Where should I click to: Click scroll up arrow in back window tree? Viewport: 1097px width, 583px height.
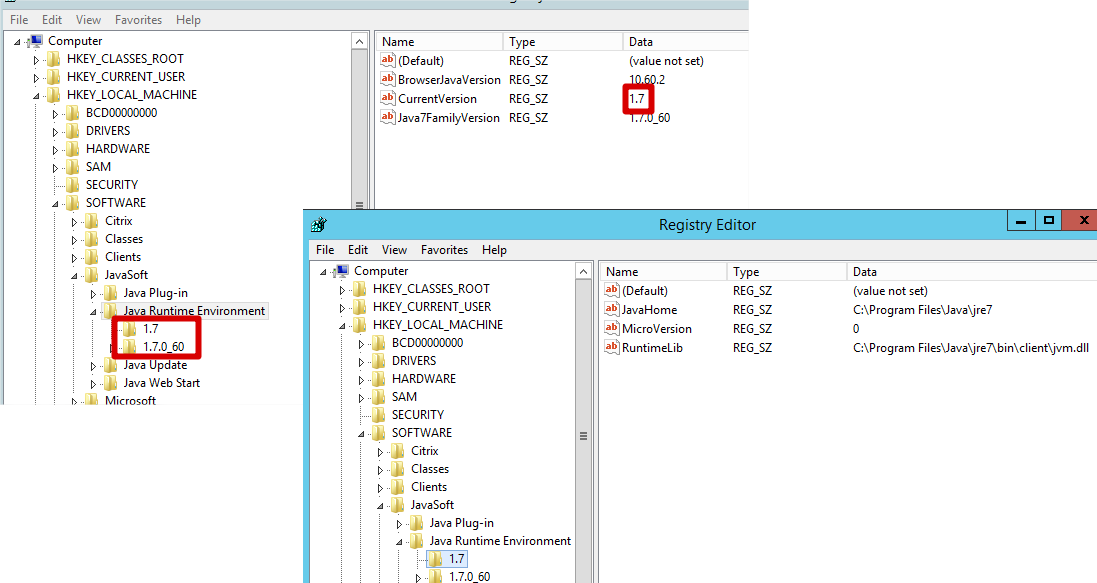(x=360, y=41)
